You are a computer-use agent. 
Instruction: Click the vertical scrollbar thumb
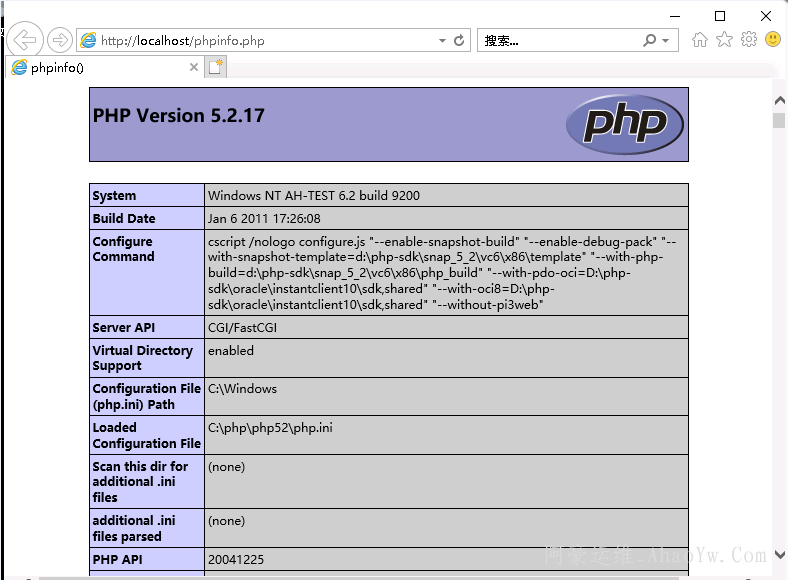point(779,121)
